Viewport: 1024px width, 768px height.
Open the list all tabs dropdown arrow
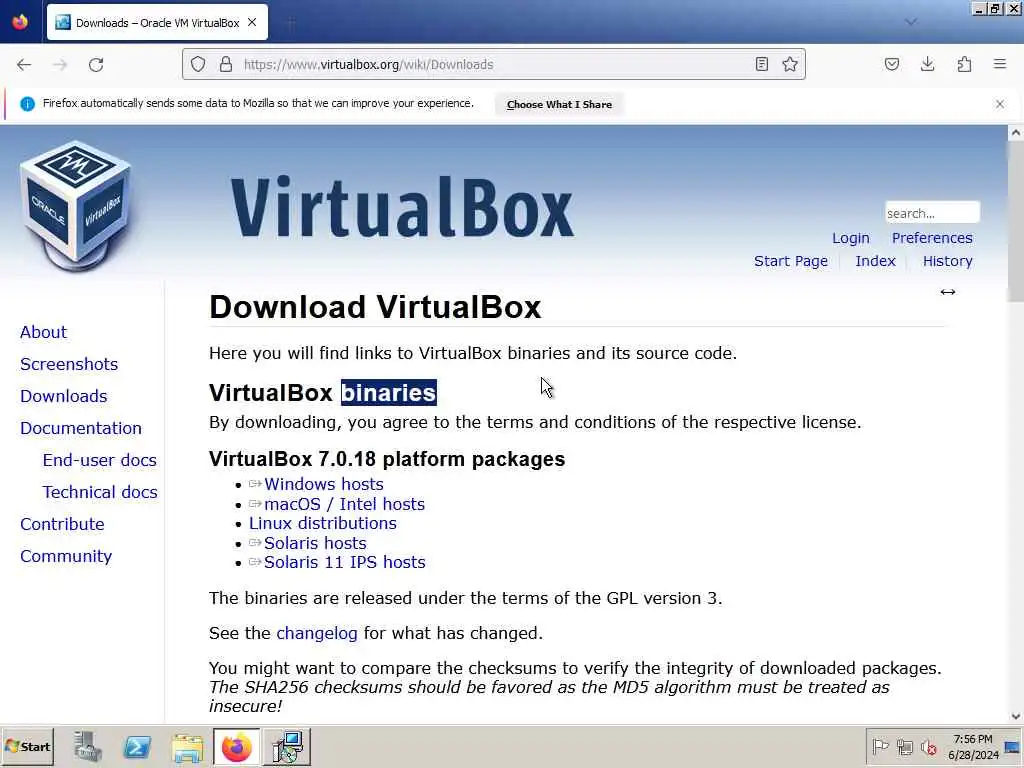click(911, 22)
